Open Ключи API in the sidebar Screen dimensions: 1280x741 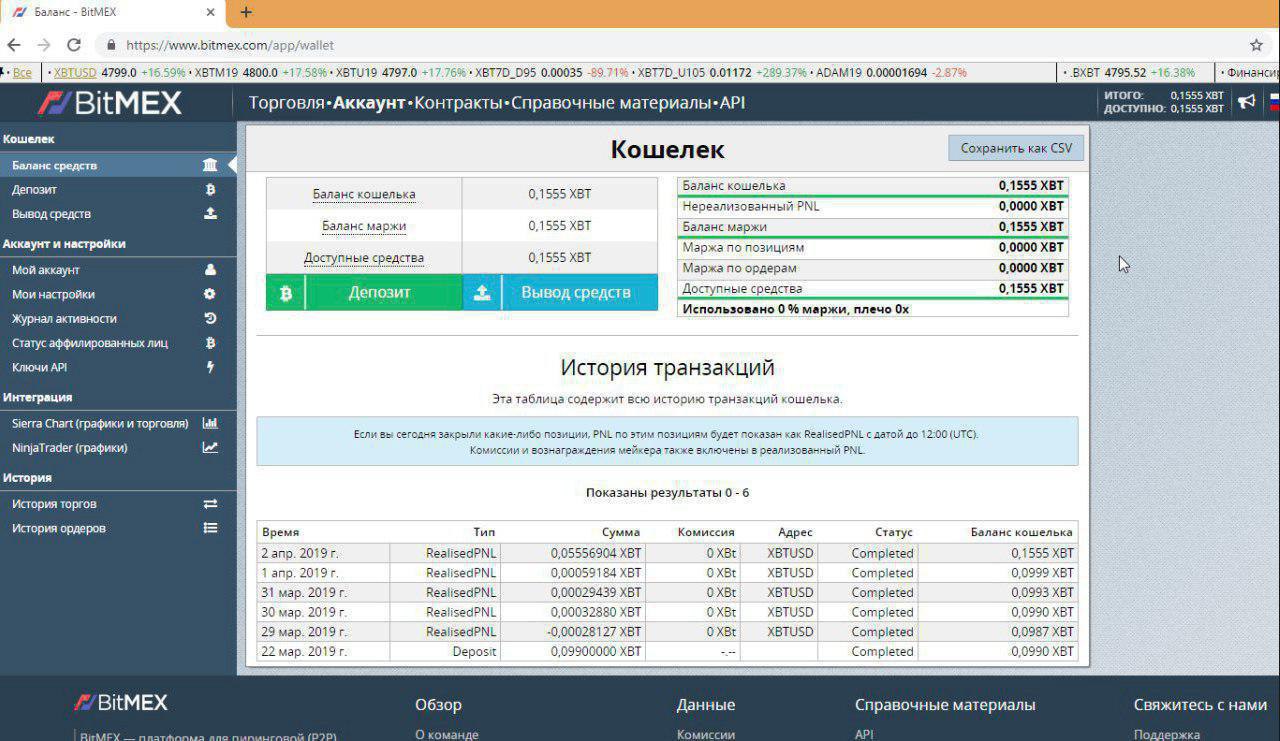point(39,367)
